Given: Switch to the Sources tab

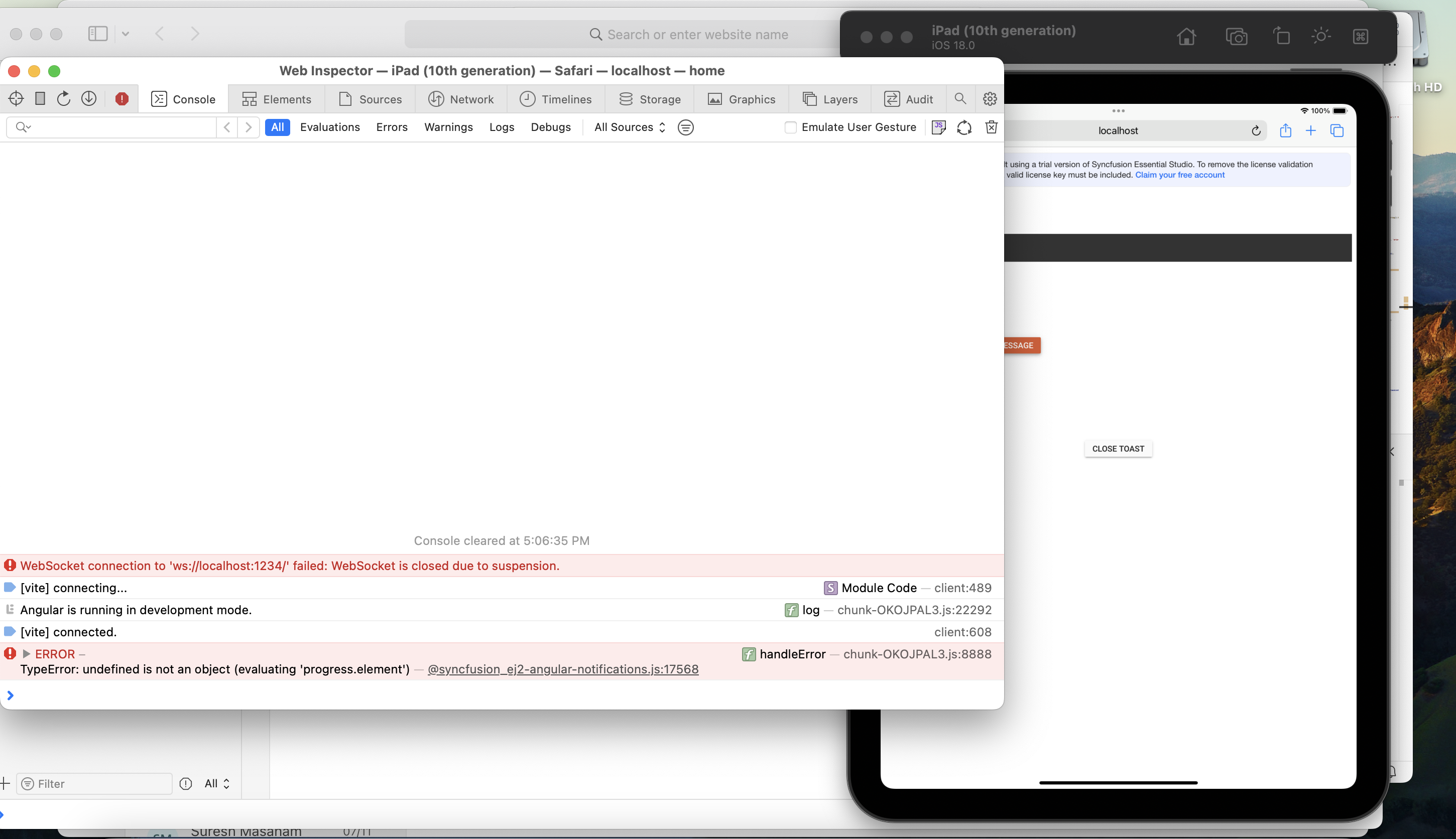Looking at the screenshot, I should pos(370,99).
